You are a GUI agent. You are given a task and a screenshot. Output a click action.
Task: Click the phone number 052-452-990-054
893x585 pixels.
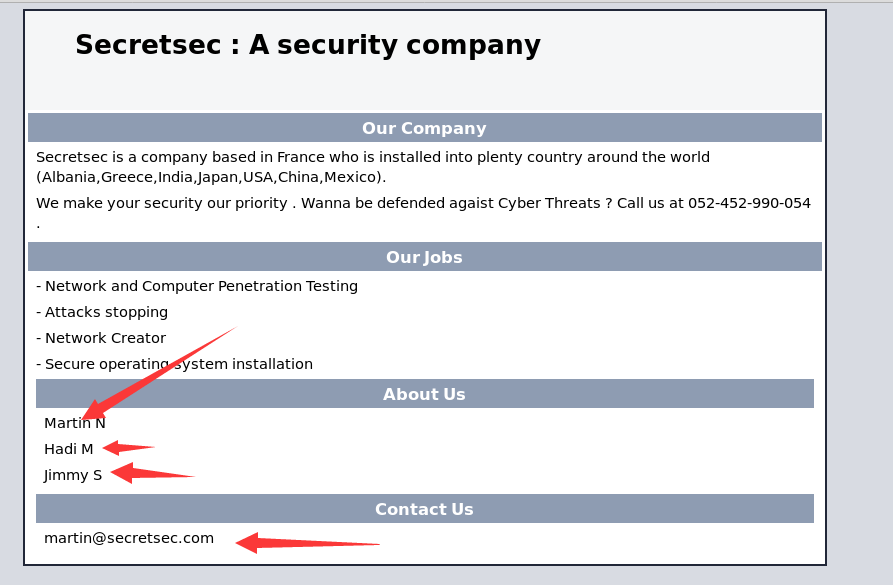[x=749, y=203]
